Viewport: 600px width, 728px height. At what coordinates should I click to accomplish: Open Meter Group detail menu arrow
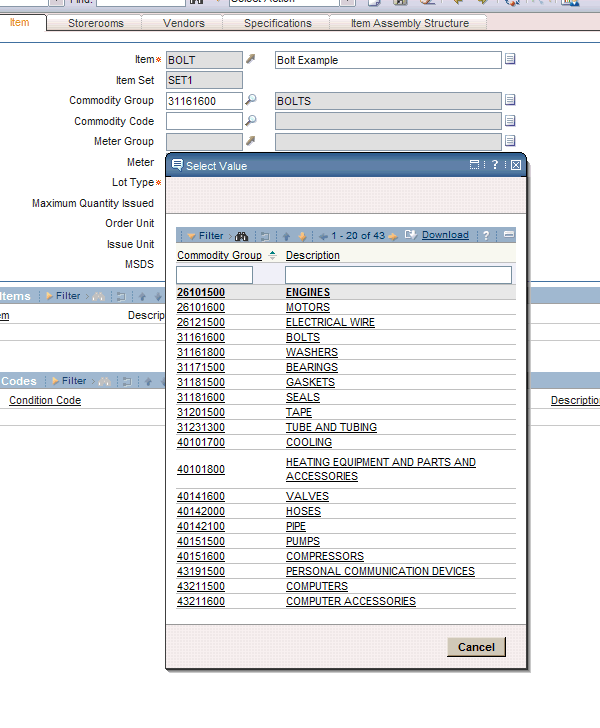tap(251, 140)
